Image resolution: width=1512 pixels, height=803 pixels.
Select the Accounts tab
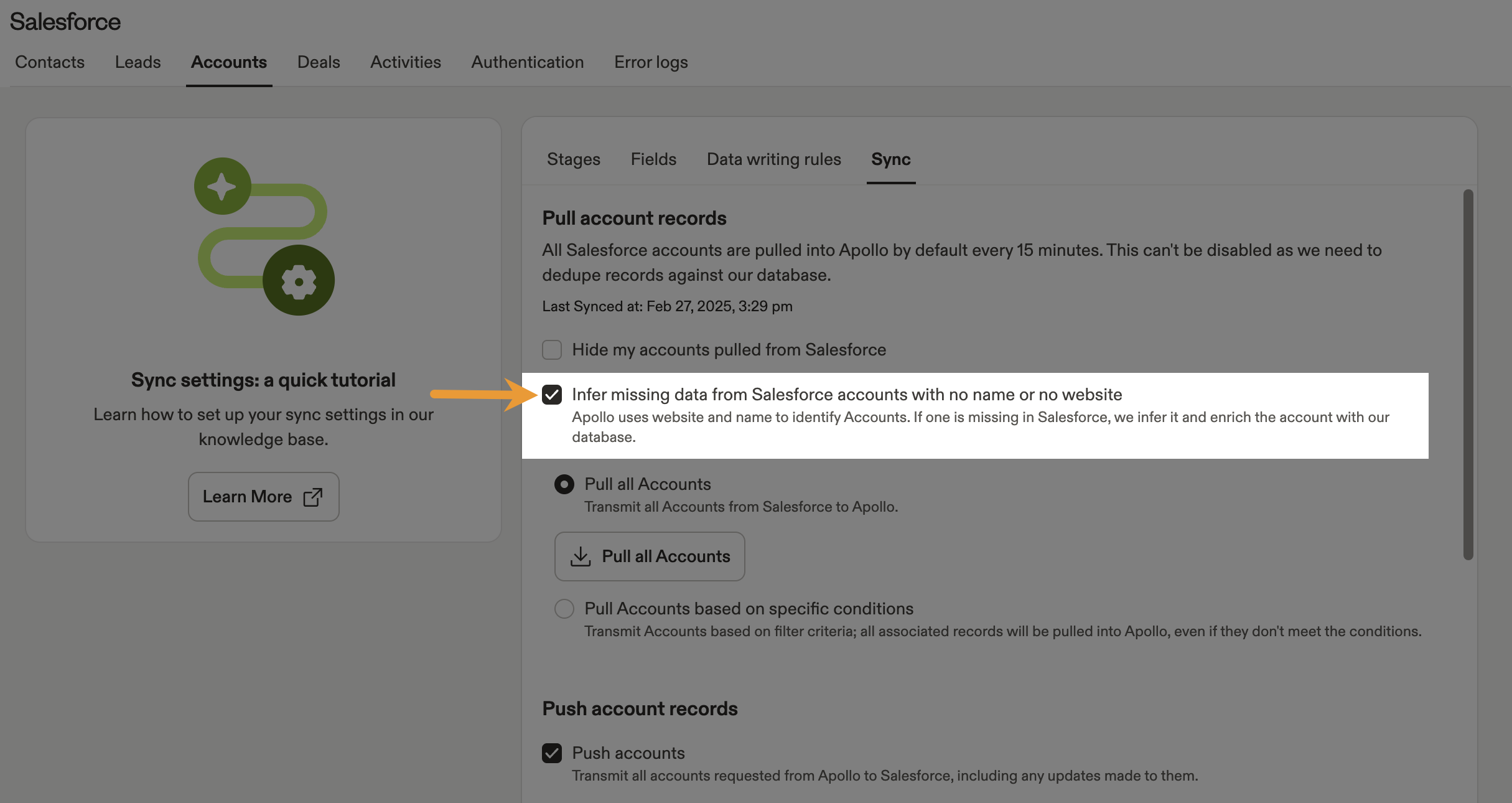228,62
